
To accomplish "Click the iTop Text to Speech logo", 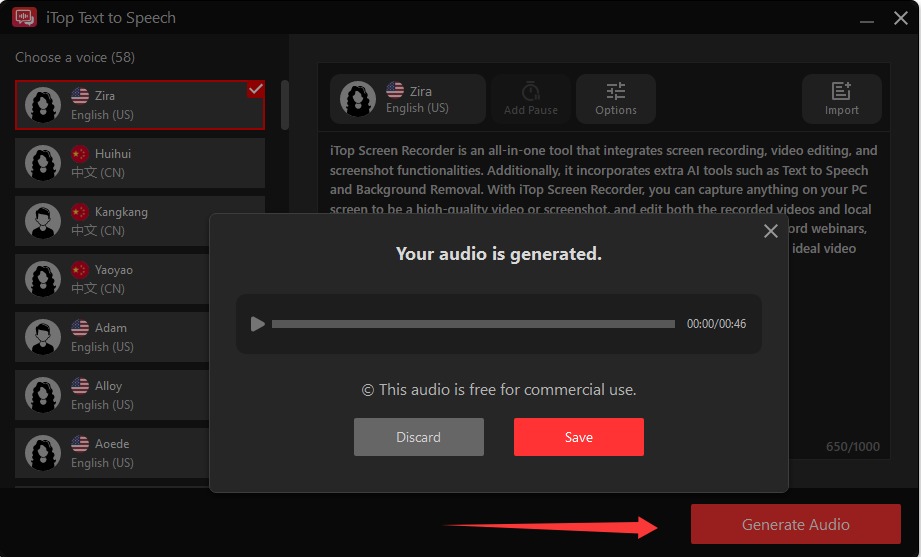I will (x=24, y=17).
